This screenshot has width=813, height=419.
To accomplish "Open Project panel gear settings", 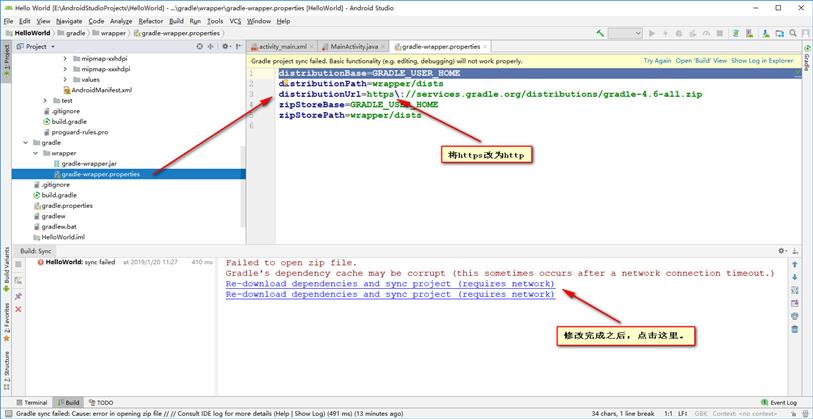I will [x=226, y=46].
